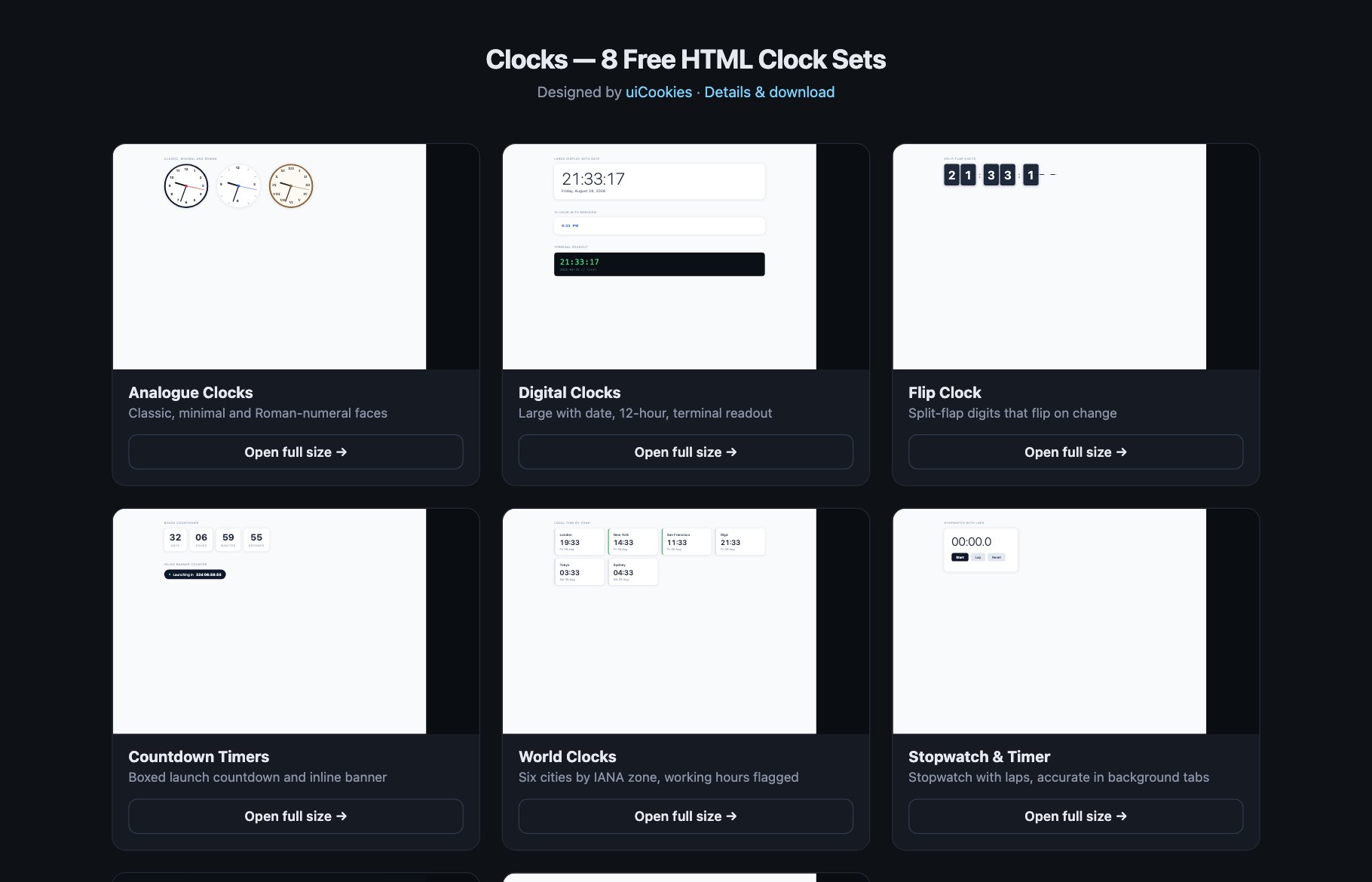Click the 06 hours countdown box
Viewport: 1372px width, 882px height.
pos(201,540)
